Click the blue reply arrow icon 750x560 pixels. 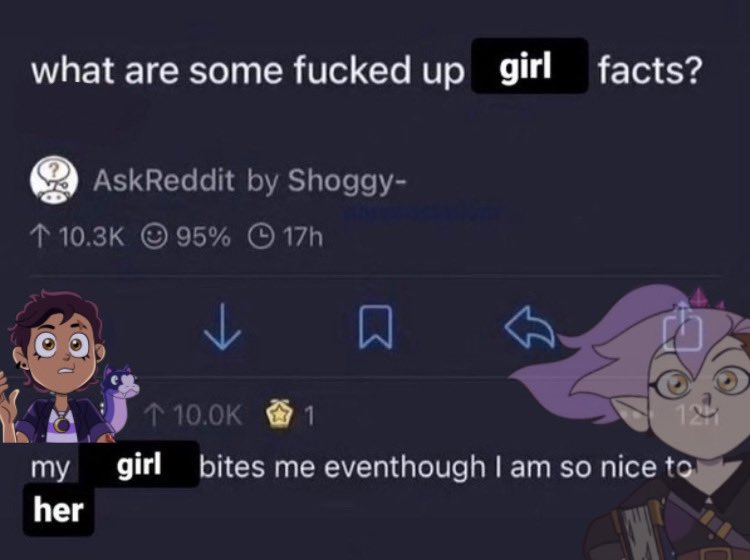click(x=529, y=327)
